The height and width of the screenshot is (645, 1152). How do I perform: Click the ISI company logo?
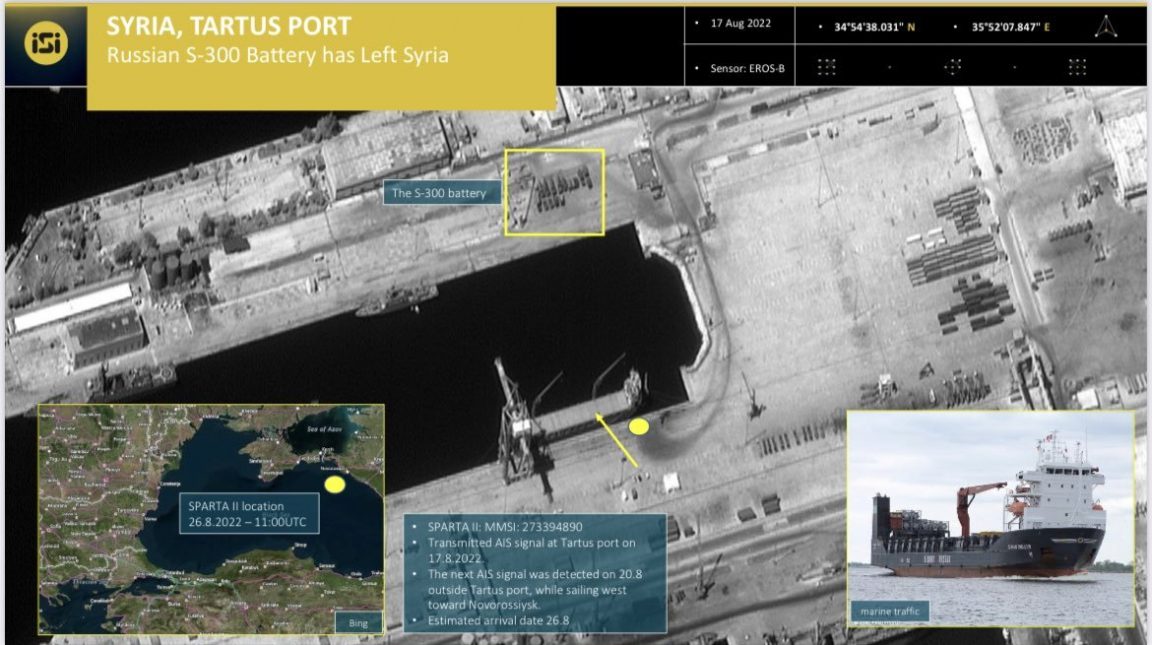pyautogui.click(x=40, y=40)
